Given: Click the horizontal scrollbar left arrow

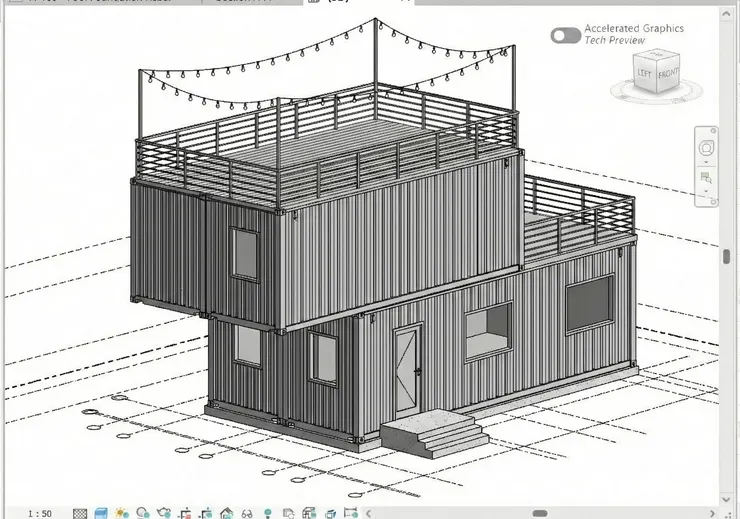Looking at the screenshot, I should point(369,513).
